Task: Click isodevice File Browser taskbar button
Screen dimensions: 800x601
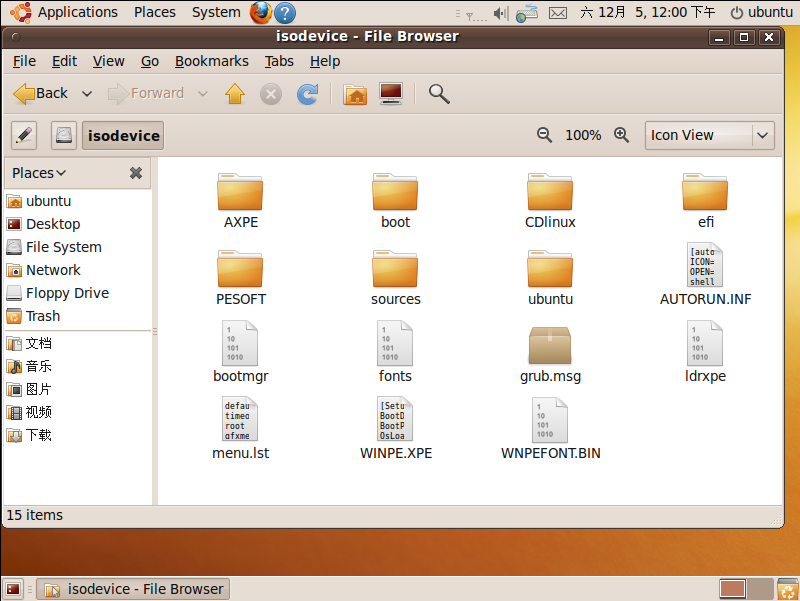Action: click(134, 589)
